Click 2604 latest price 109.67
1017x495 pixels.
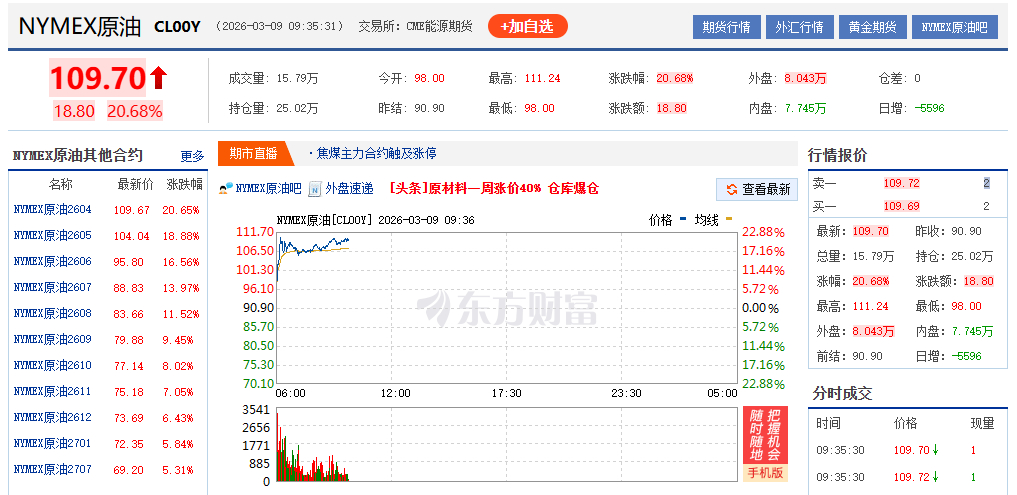(x=132, y=210)
